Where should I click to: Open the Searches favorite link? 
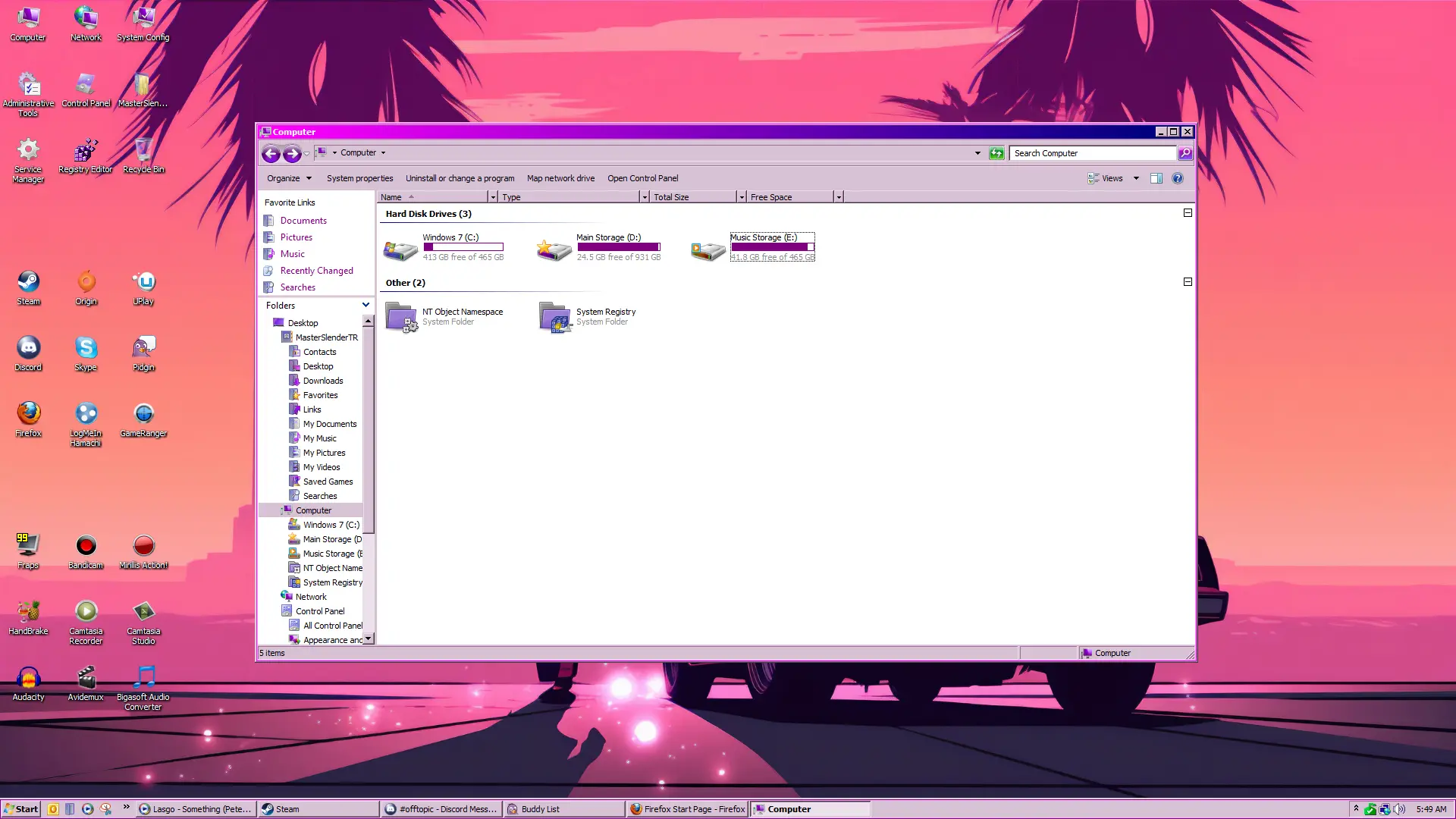(x=297, y=287)
